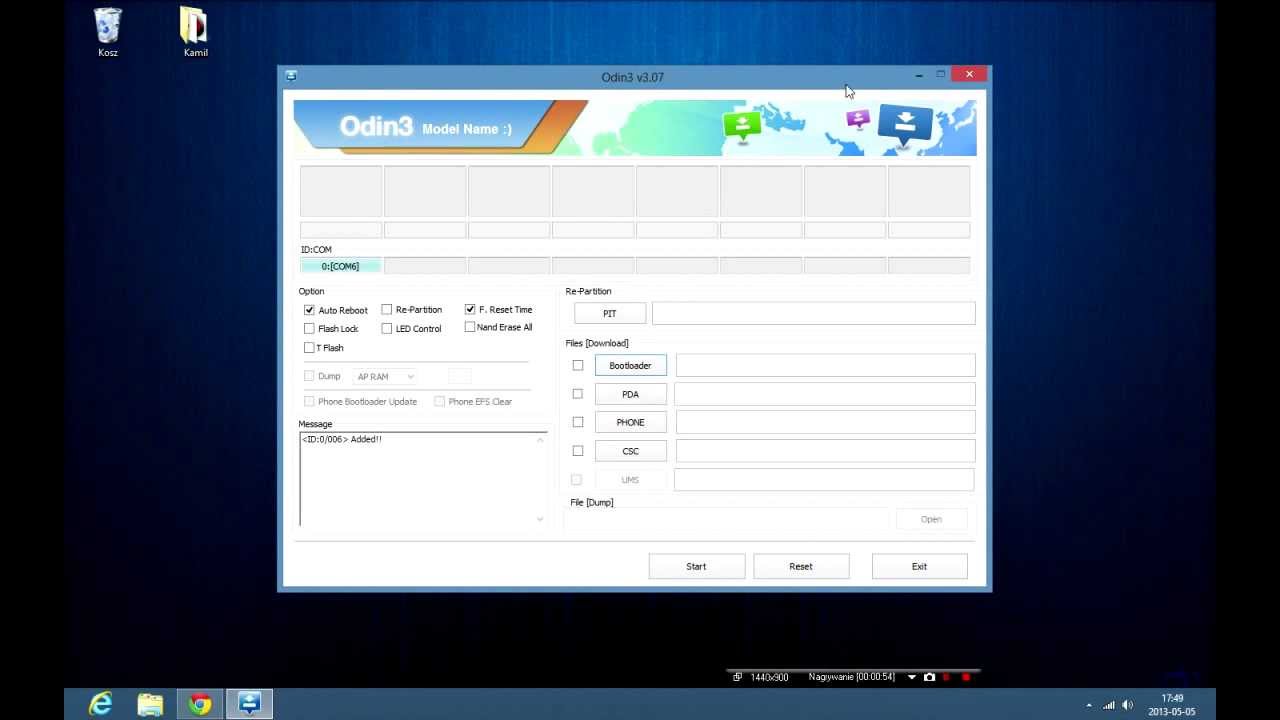1280x720 pixels.
Task: Select the Odin3 taskbar icon
Action: (249, 704)
